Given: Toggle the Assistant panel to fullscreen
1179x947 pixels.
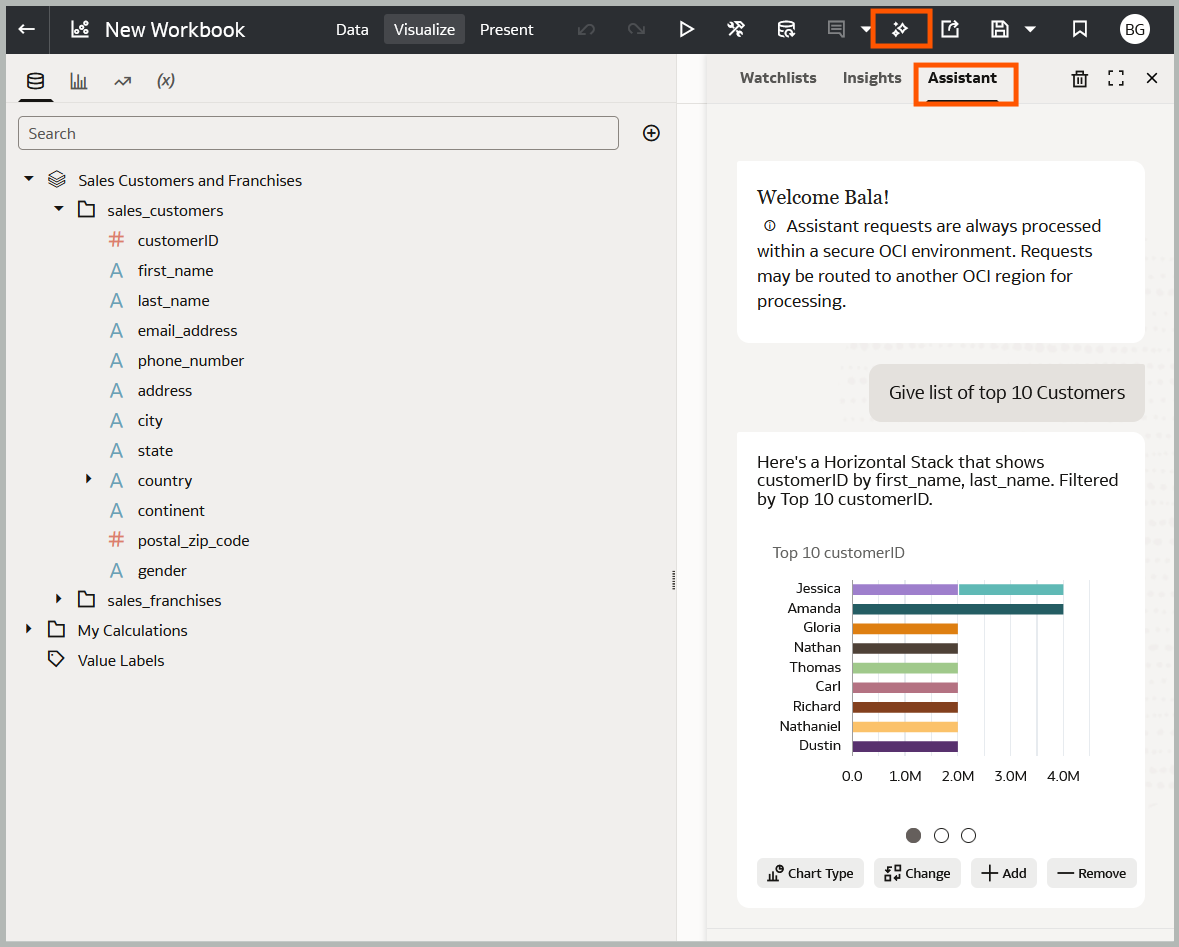Looking at the screenshot, I should 1115,78.
